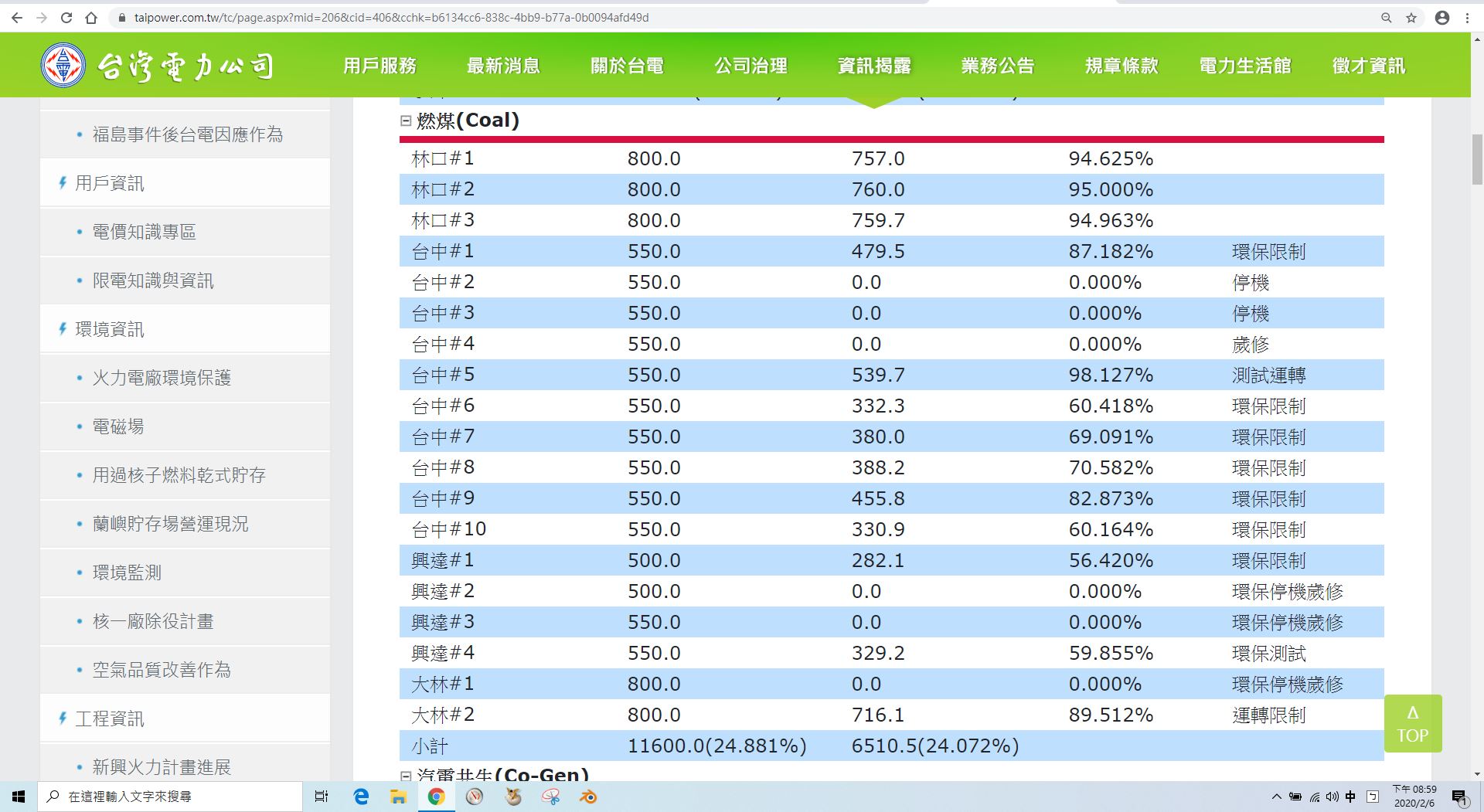Open 用過核子燃料乾式貯存 sidebar link
Image resolution: width=1484 pixels, height=812 pixels.
(x=179, y=475)
